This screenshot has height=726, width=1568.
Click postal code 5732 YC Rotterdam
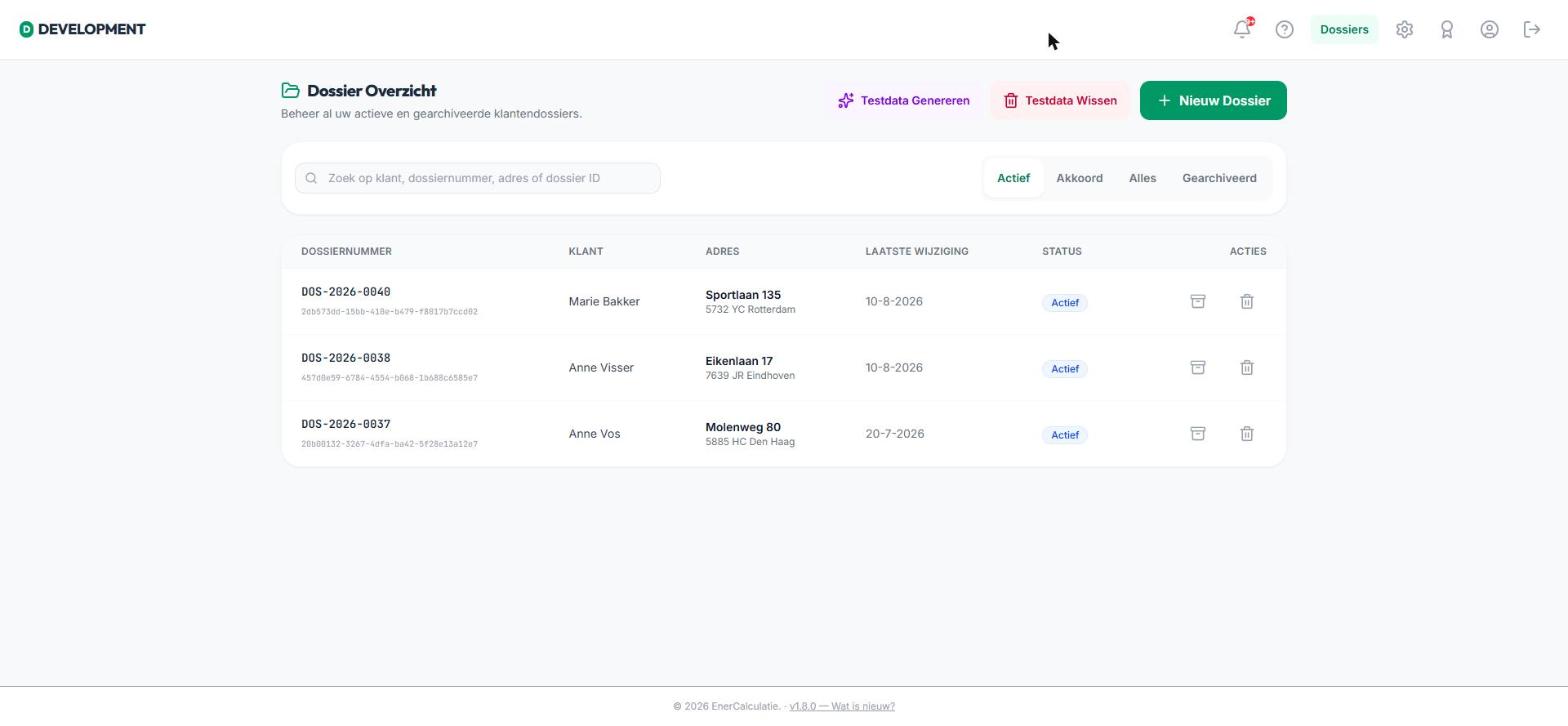click(x=750, y=310)
